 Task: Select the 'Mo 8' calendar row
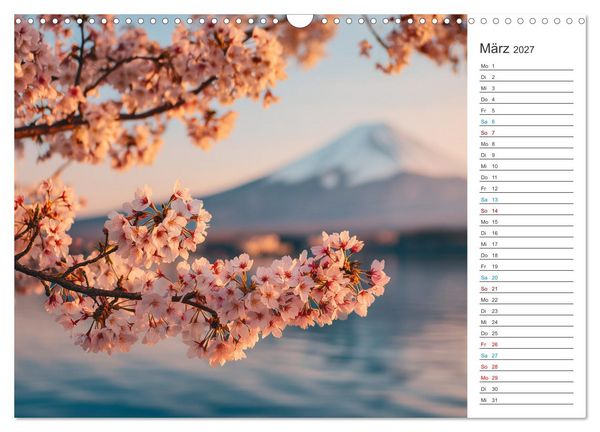point(527,144)
